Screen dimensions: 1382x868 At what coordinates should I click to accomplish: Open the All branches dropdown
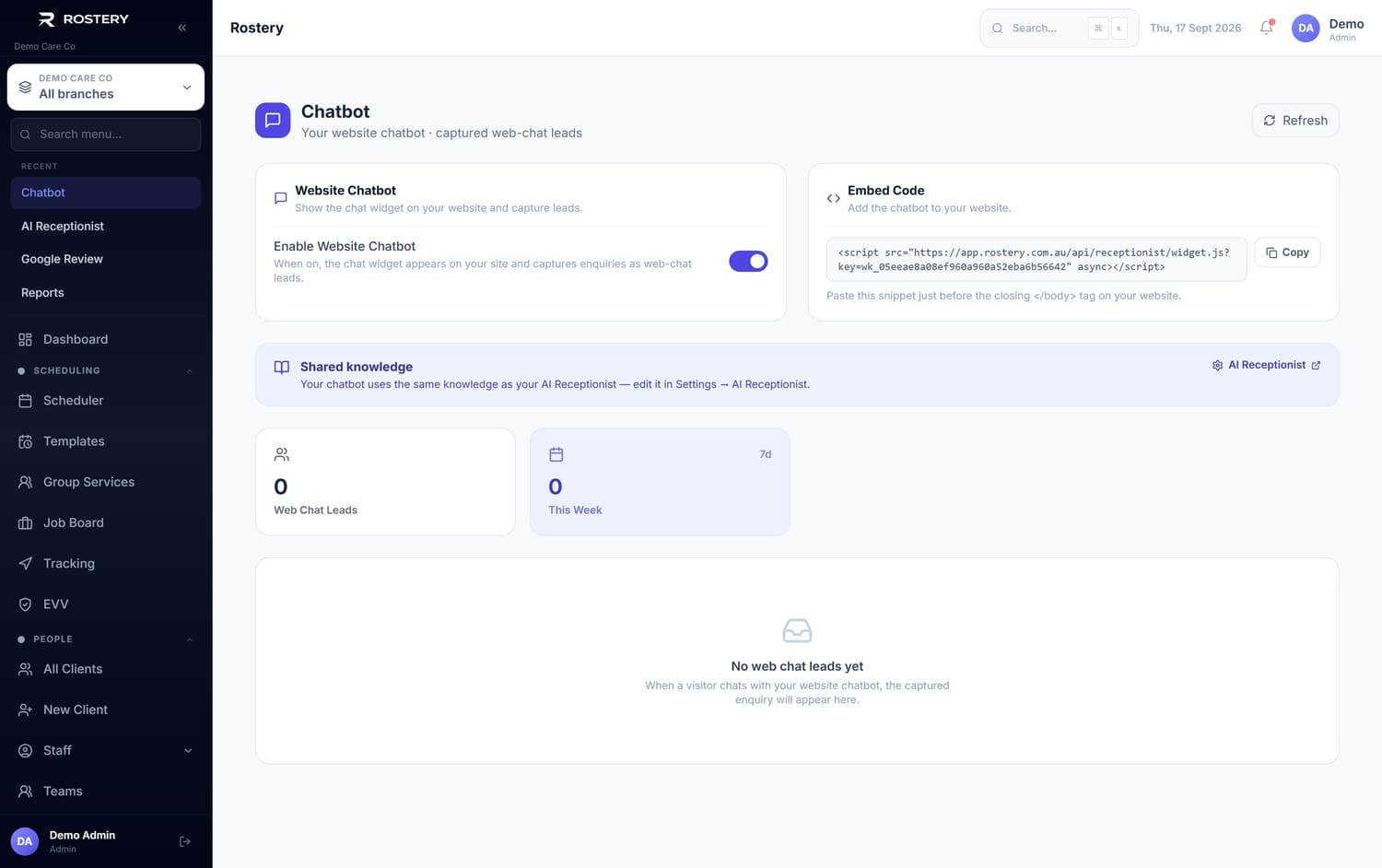[x=105, y=87]
